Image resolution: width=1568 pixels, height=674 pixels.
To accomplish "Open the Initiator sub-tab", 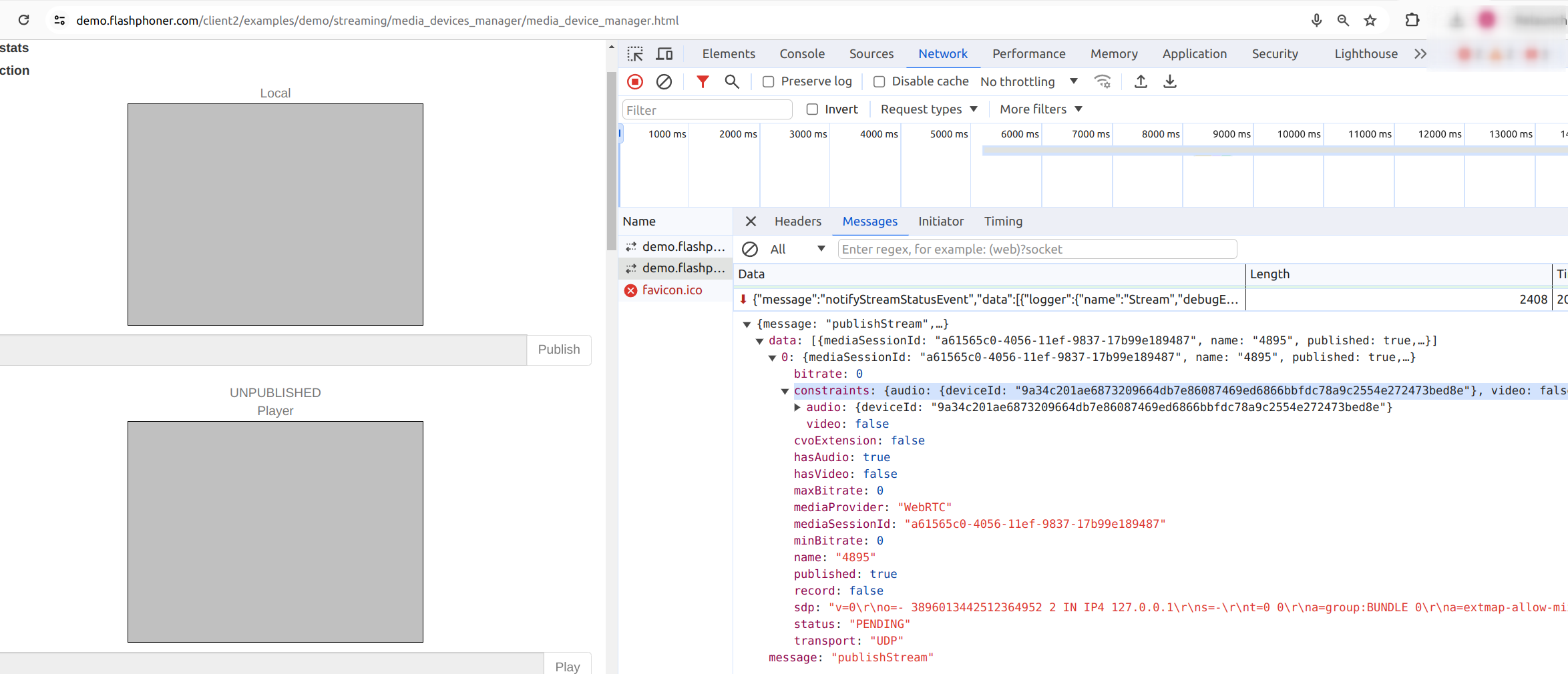I will tap(940, 222).
